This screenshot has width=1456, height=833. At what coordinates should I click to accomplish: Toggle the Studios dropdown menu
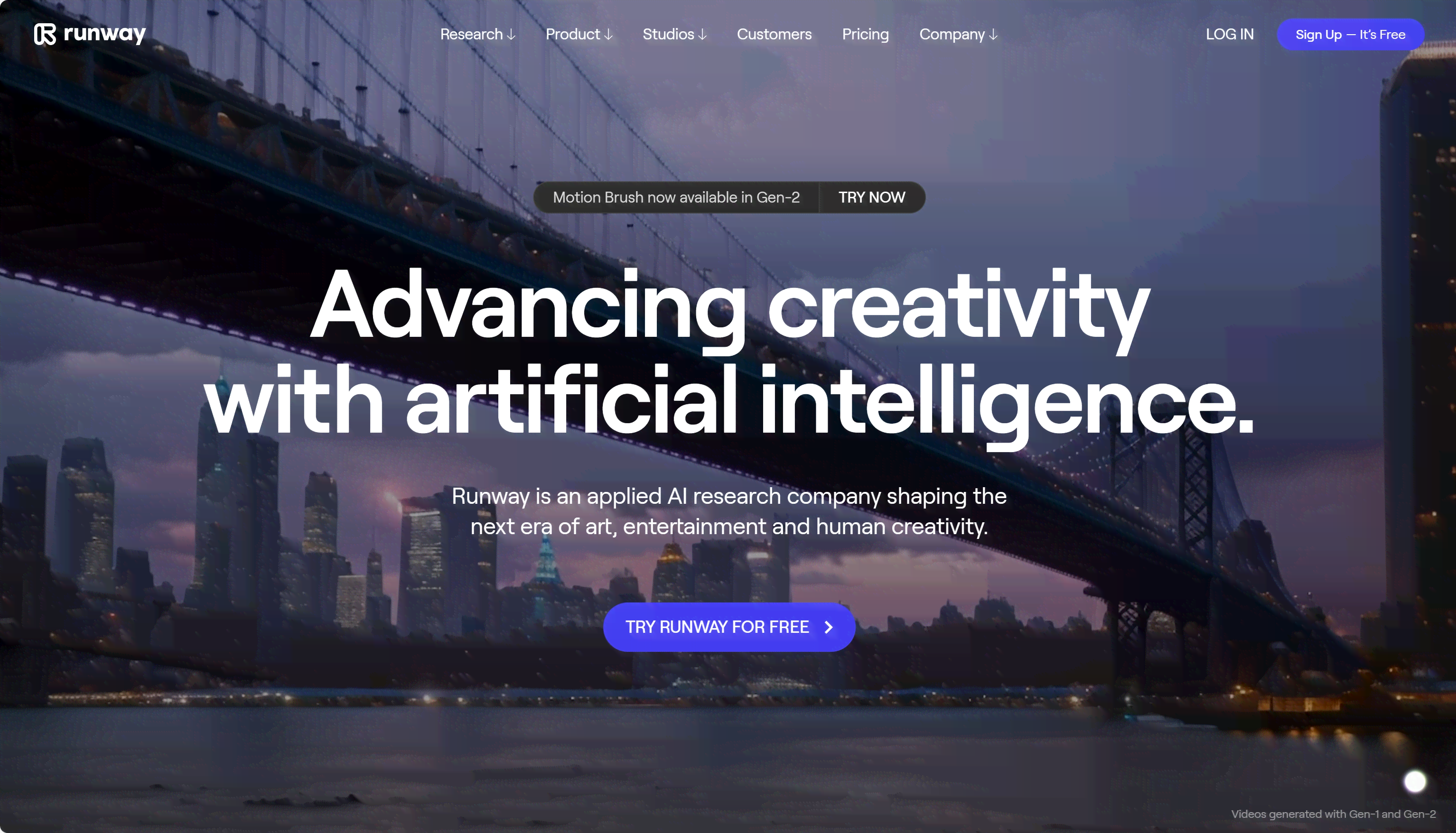click(x=675, y=34)
